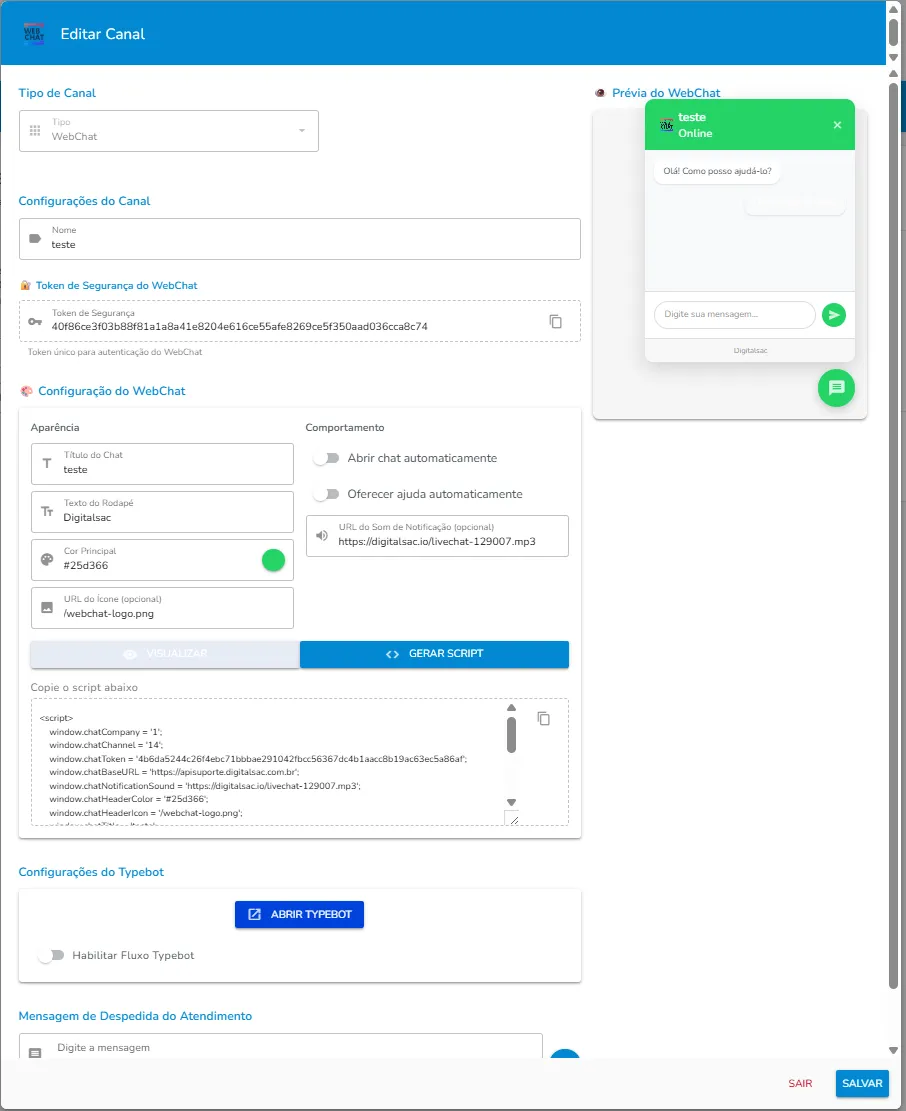
Task: Open the Tipo channel type dropdown
Action: point(169,130)
